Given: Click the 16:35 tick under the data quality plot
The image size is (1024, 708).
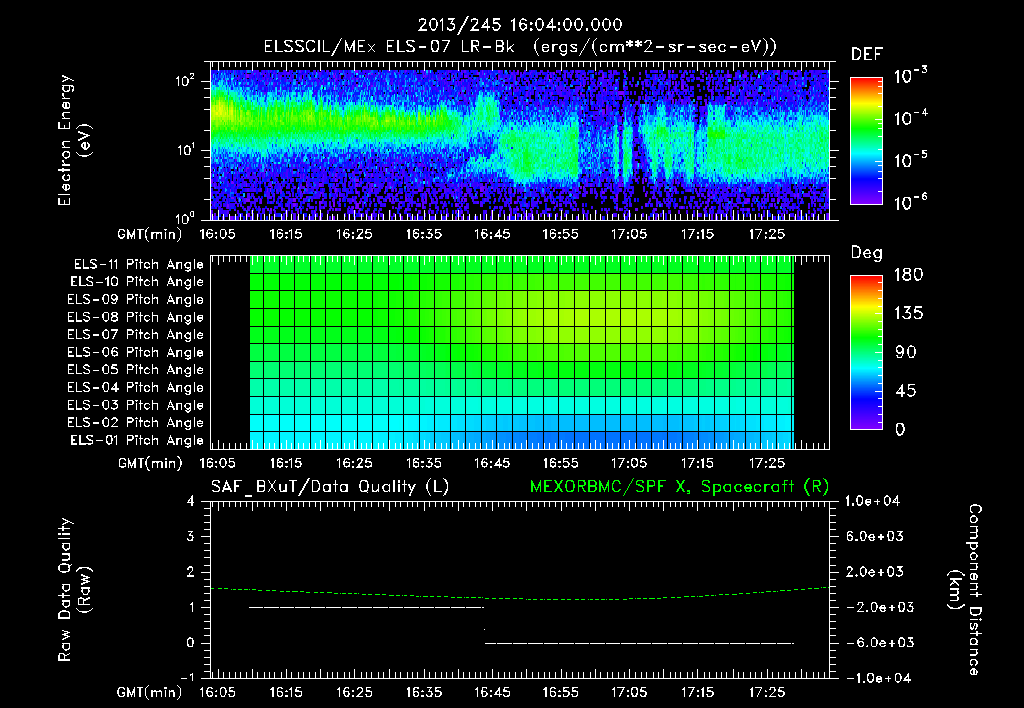Looking at the screenshot, I should 423,692.
